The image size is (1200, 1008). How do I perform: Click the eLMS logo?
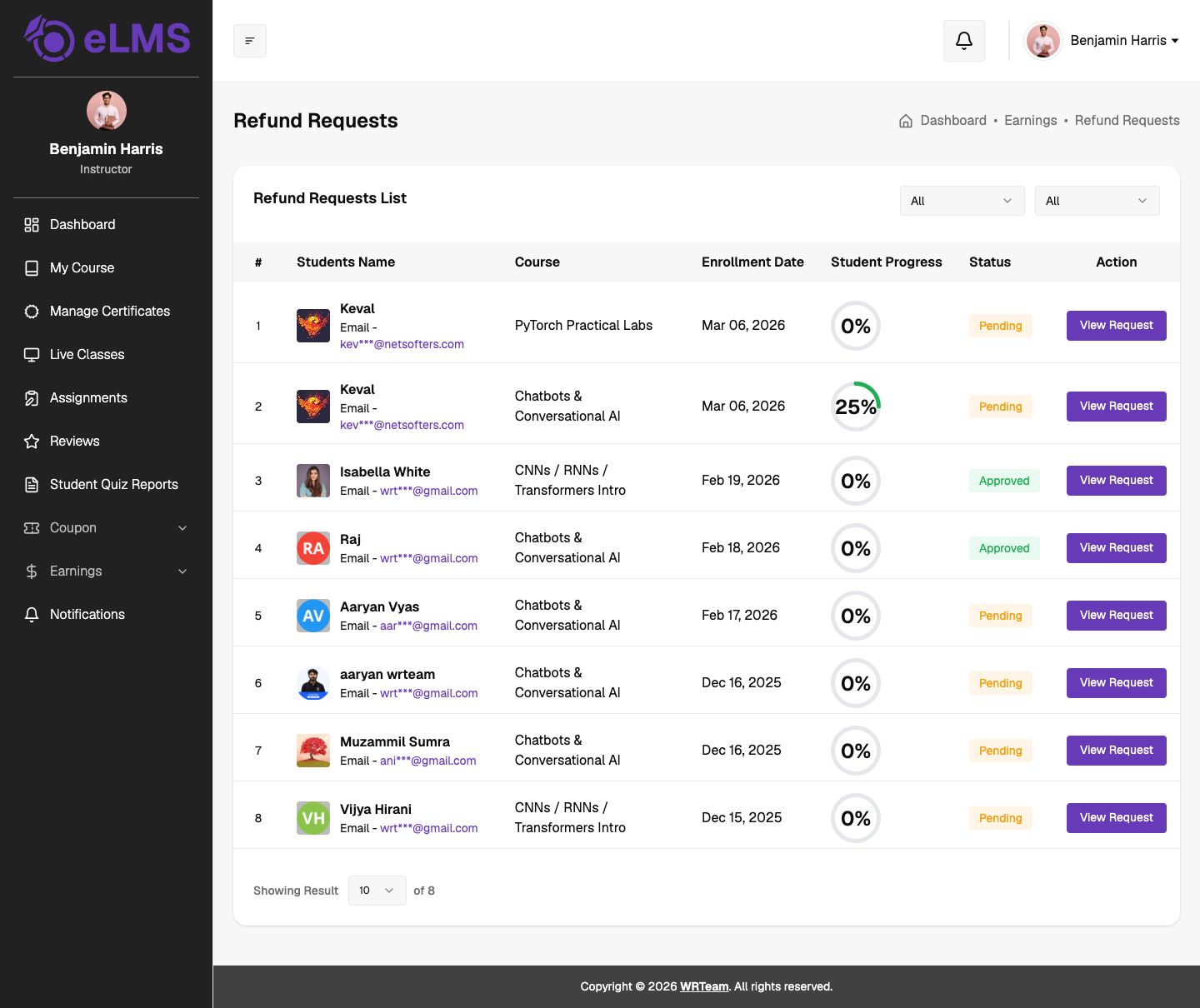[x=107, y=38]
